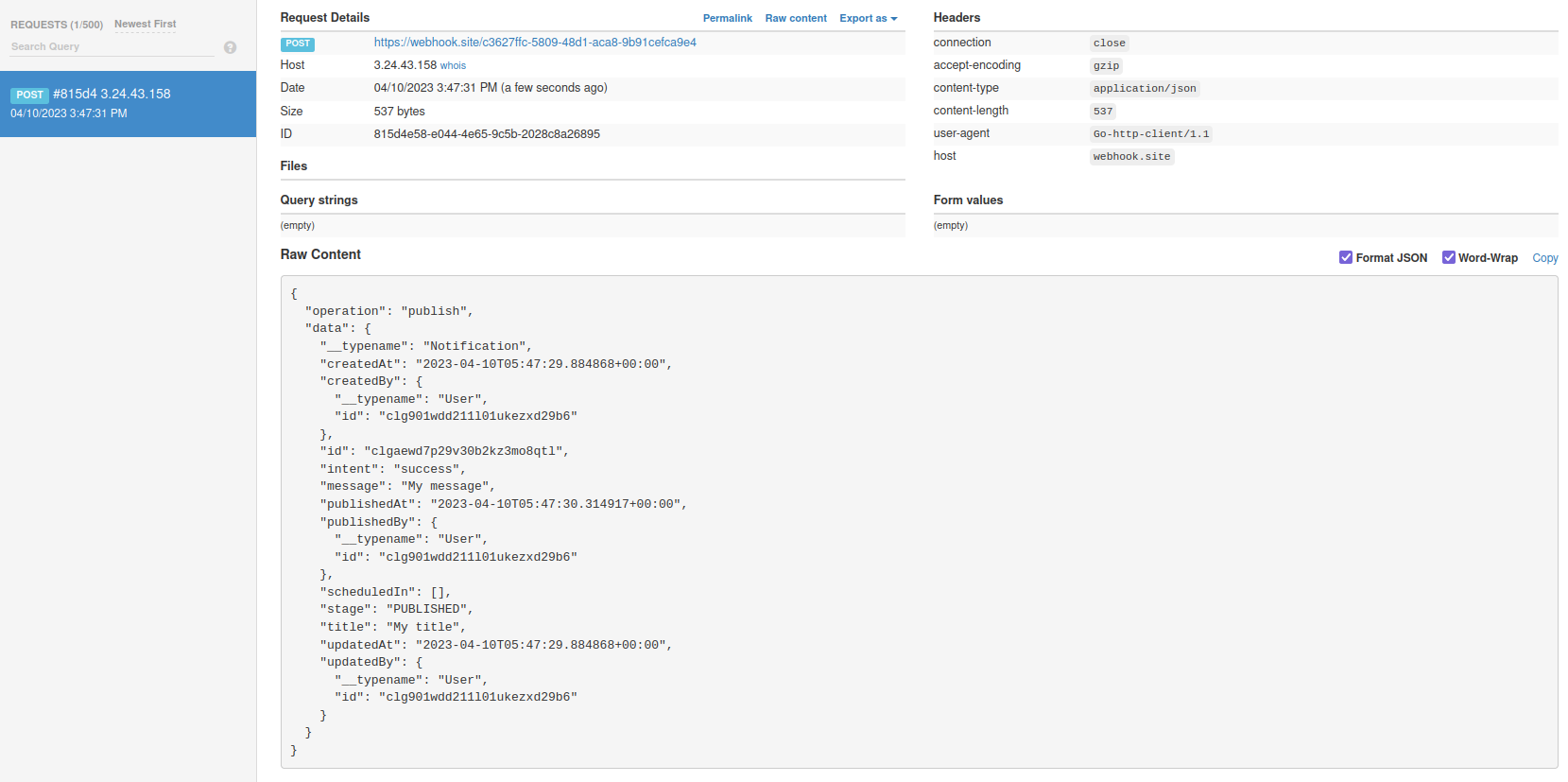Focus the Search Query input field
The width and height of the screenshot is (1568, 782).
click(112, 47)
